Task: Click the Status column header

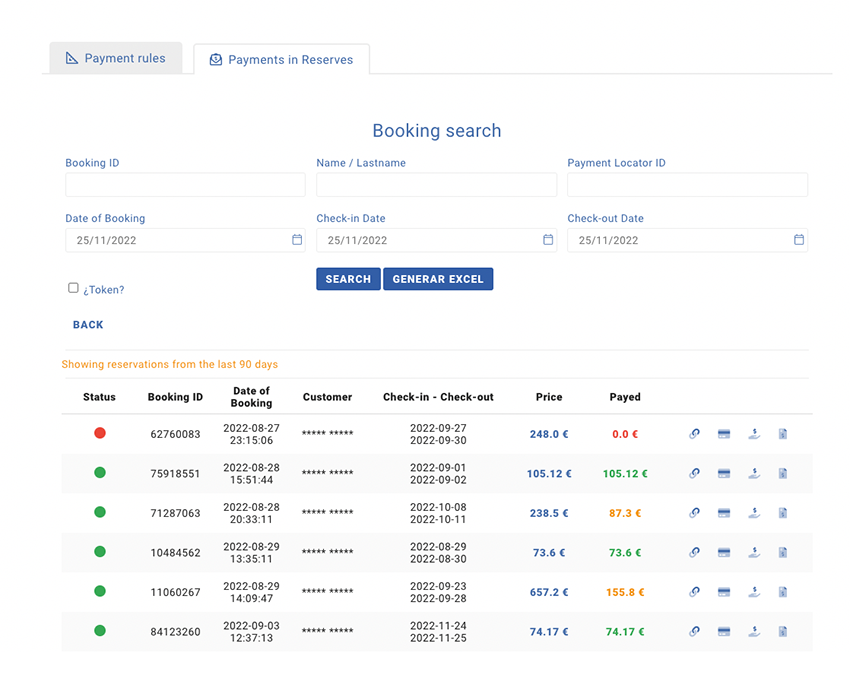Action: point(99,397)
